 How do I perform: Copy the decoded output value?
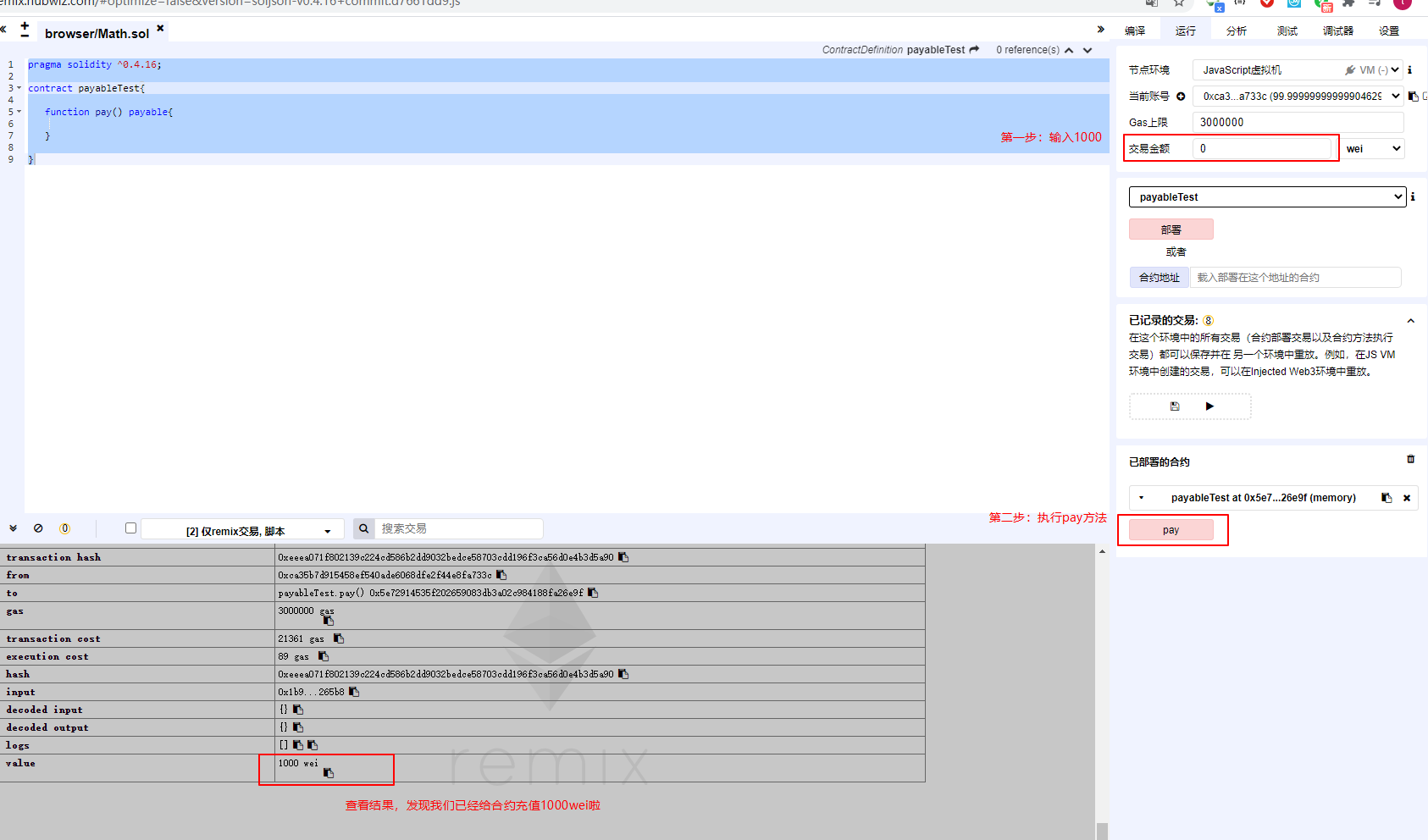(298, 727)
